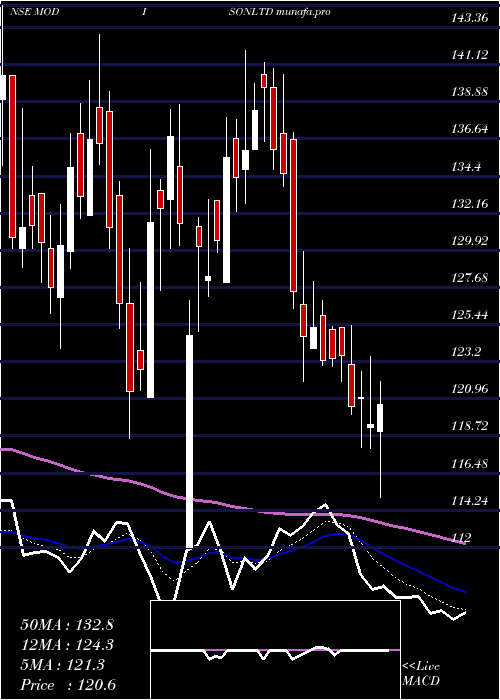Click the 123.2 price axis label
This screenshot has height=700, width=500.
point(466,352)
